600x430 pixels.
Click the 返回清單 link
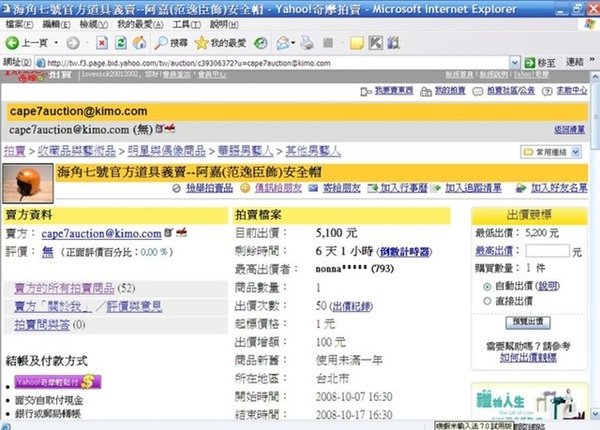pos(569,130)
